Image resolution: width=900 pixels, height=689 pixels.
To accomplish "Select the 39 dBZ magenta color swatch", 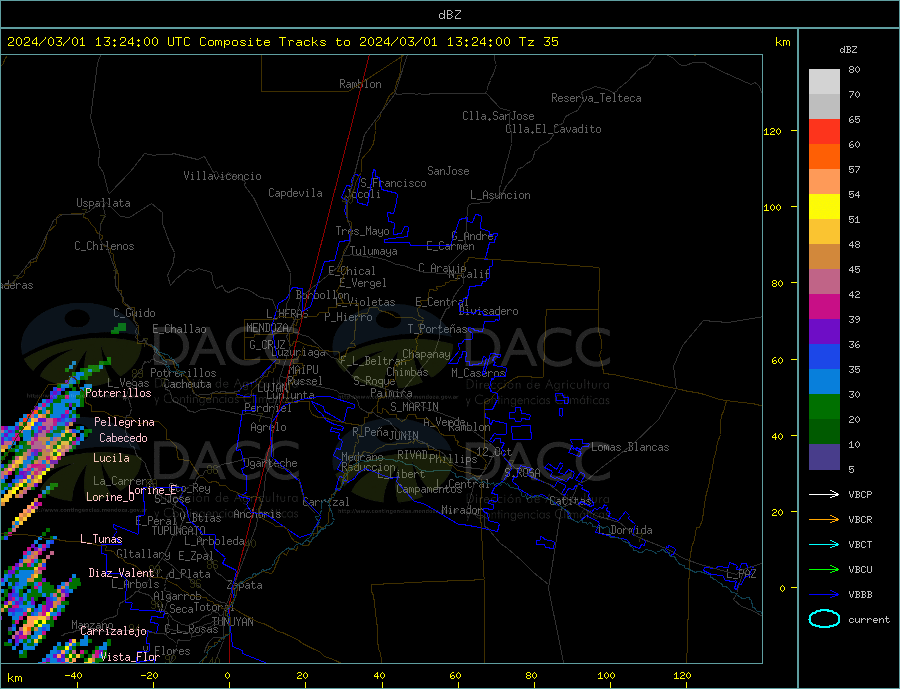I will (x=824, y=307).
